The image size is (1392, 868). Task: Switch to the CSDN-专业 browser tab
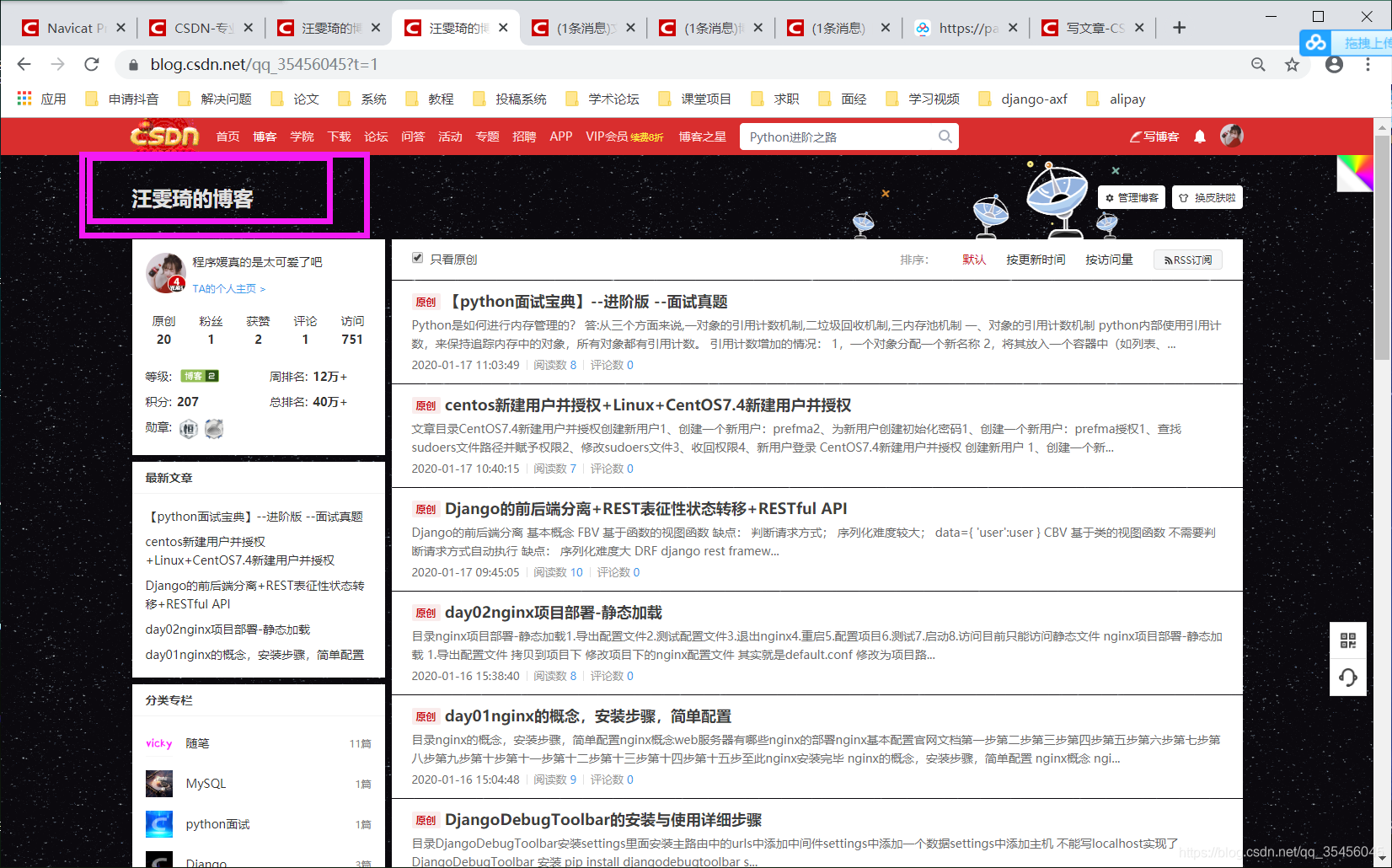click(202, 28)
